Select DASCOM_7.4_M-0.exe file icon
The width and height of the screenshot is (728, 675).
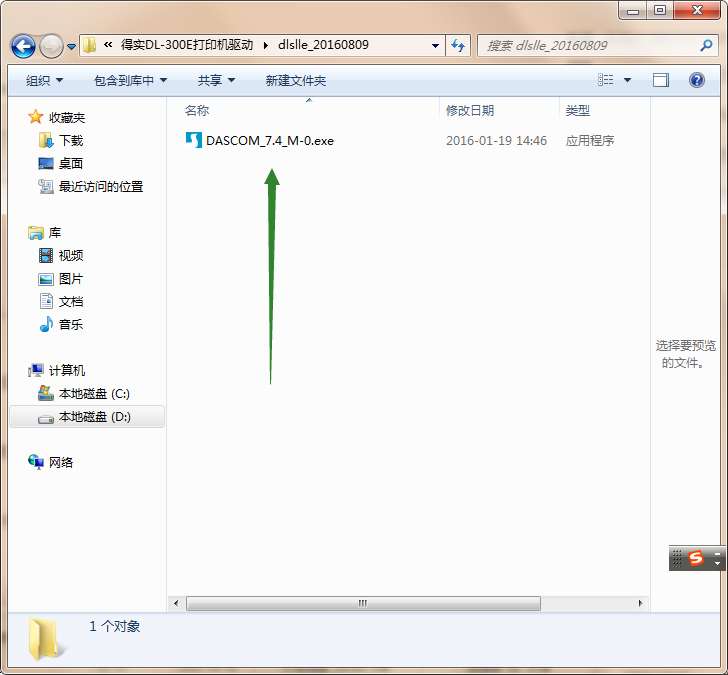point(194,140)
